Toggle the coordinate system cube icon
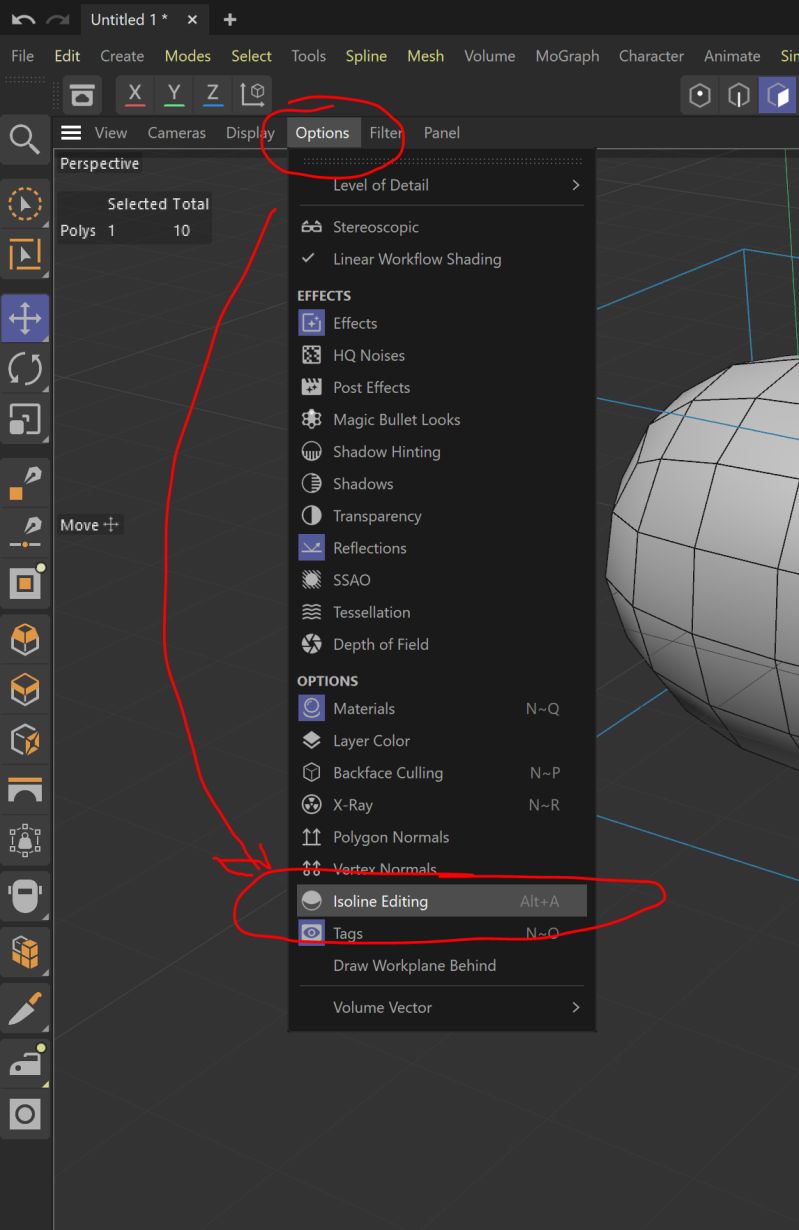The image size is (799, 1230). pos(253,95)
